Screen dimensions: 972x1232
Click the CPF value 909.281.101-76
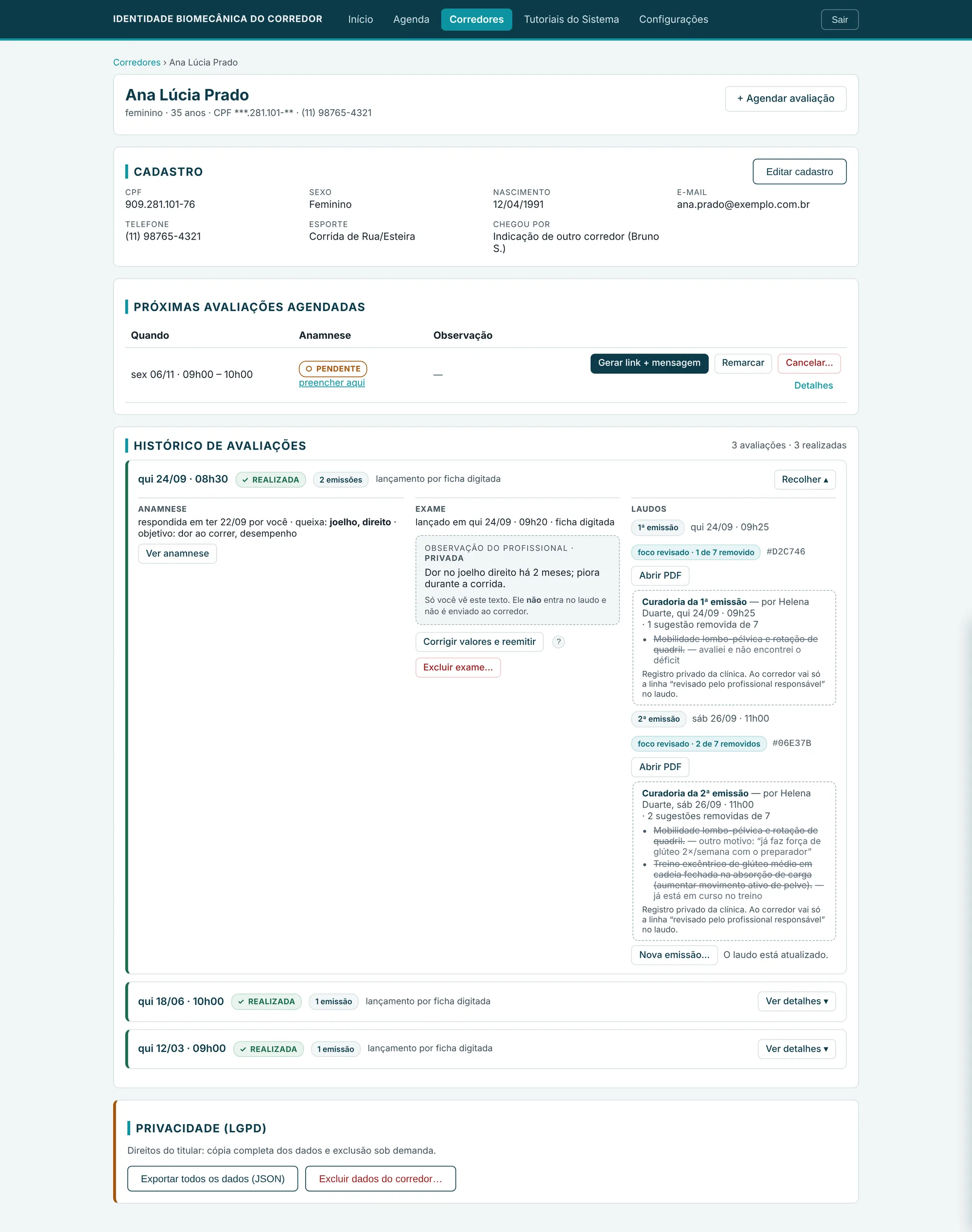pos(160,204)
